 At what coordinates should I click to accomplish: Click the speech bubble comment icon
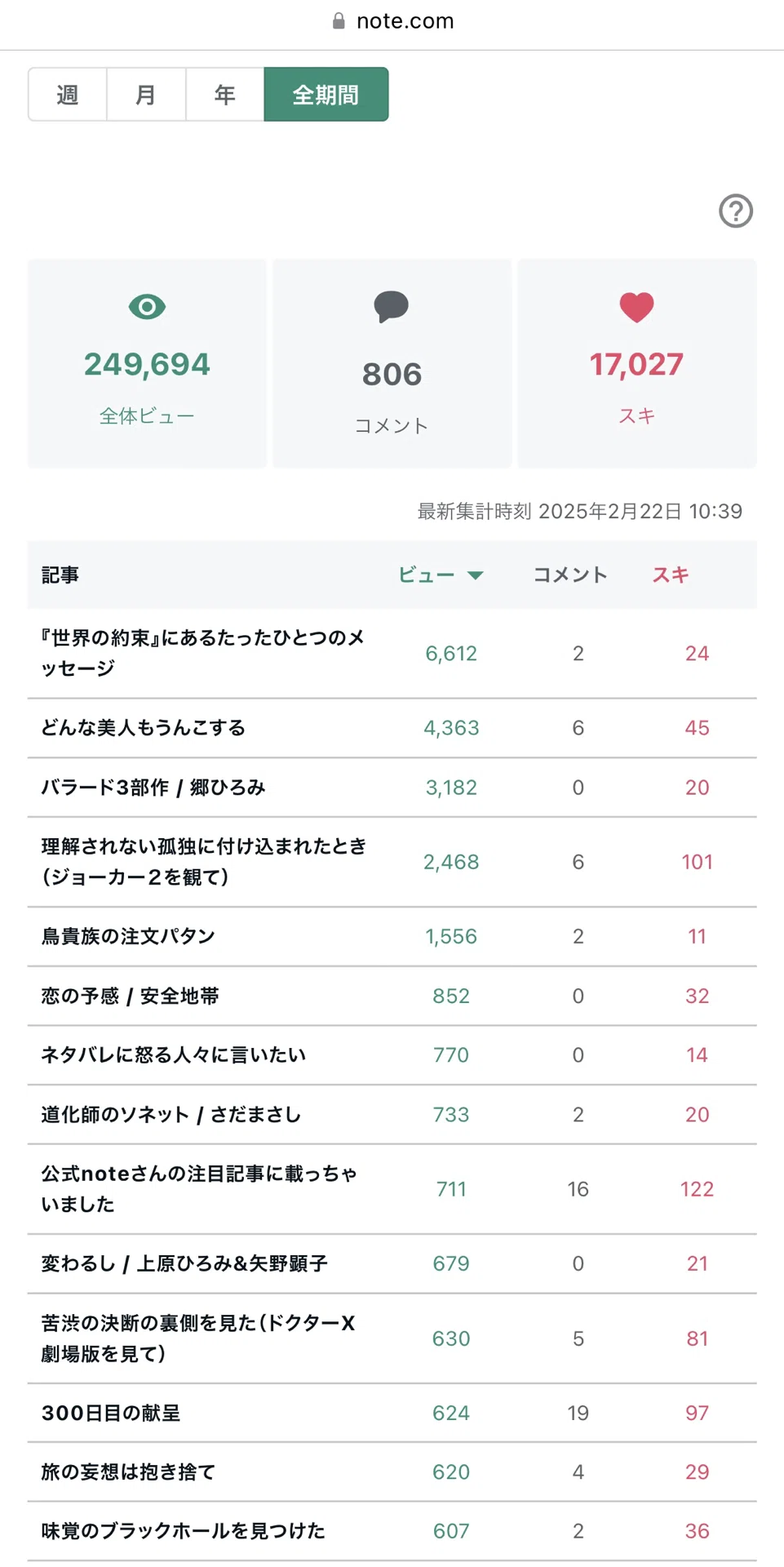pos(392,307)
